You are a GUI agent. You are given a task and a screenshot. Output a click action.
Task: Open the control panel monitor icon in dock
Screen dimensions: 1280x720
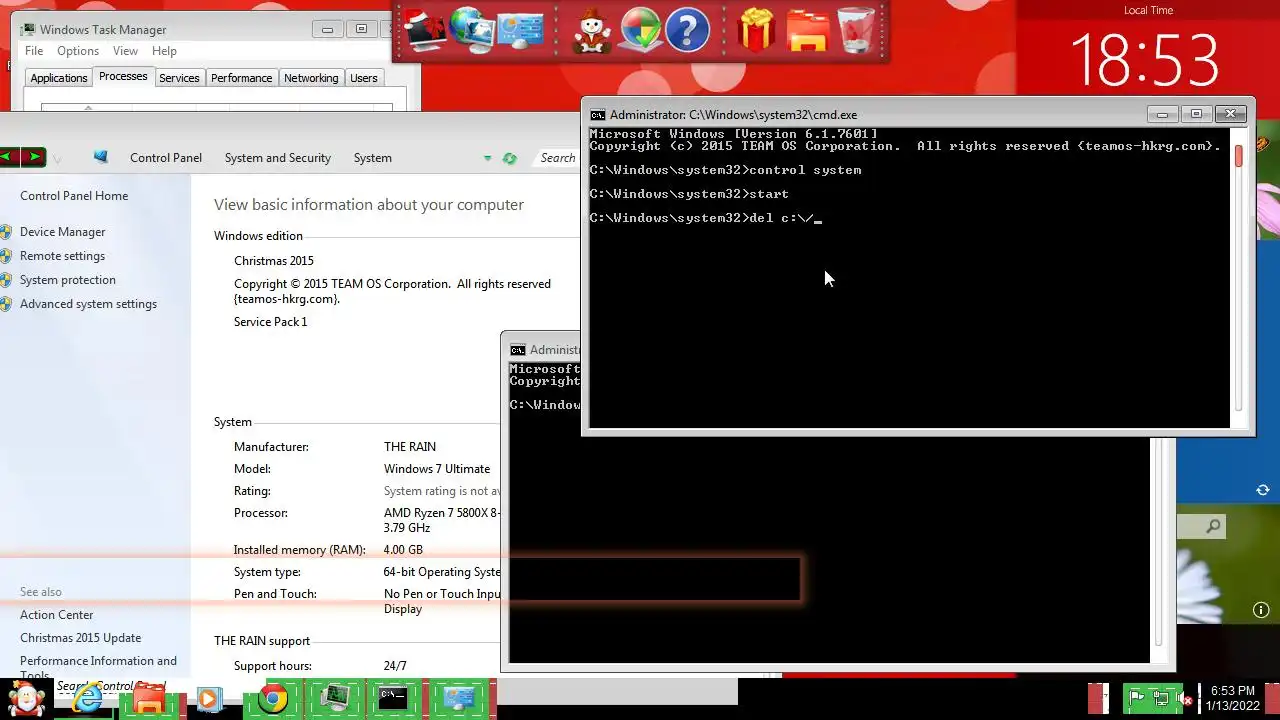pyautogui.click(x=521, y=30)
